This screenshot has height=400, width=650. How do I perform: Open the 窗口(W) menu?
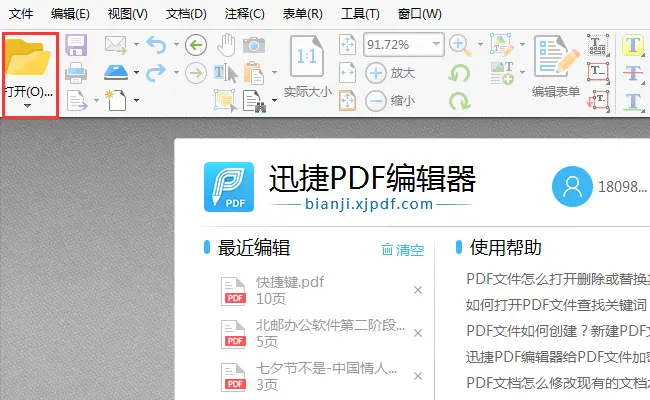point(420,14)
